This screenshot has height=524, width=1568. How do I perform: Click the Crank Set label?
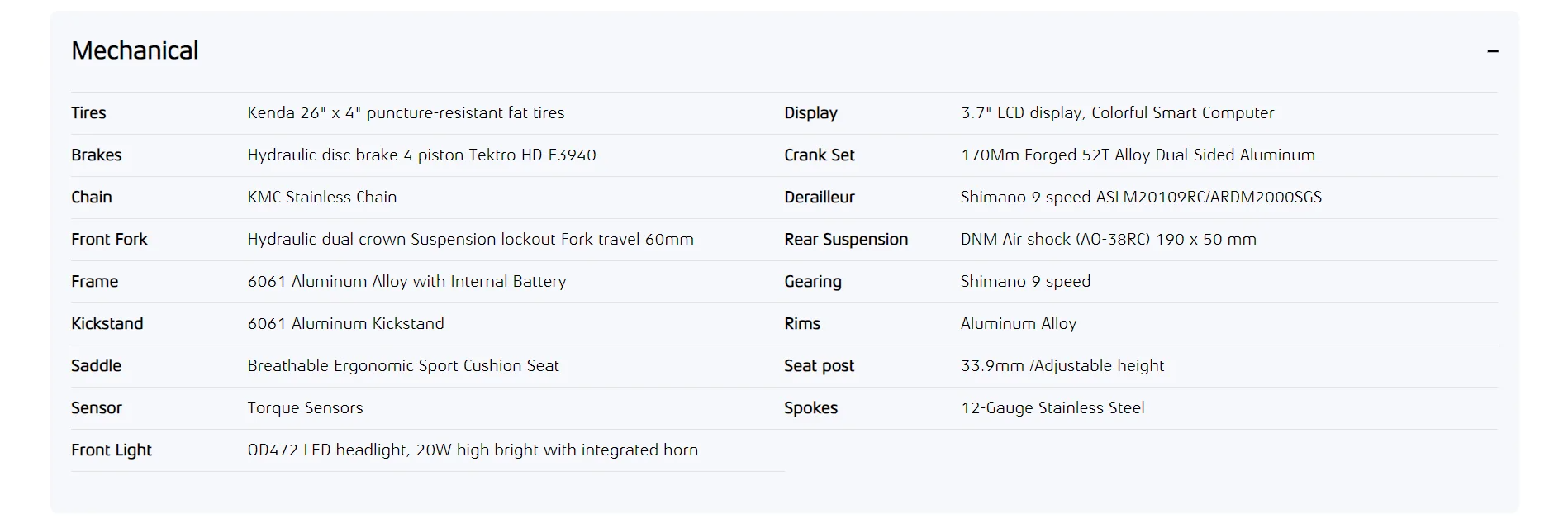[x=819, y=155]
